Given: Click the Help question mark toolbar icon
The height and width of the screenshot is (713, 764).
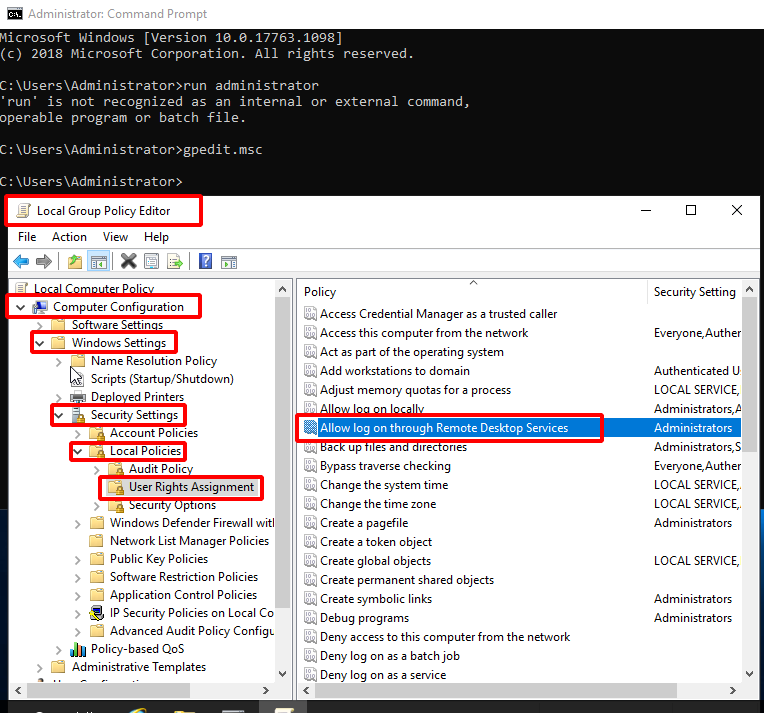Looking at the screenshot, I should [x=206, y=261].
